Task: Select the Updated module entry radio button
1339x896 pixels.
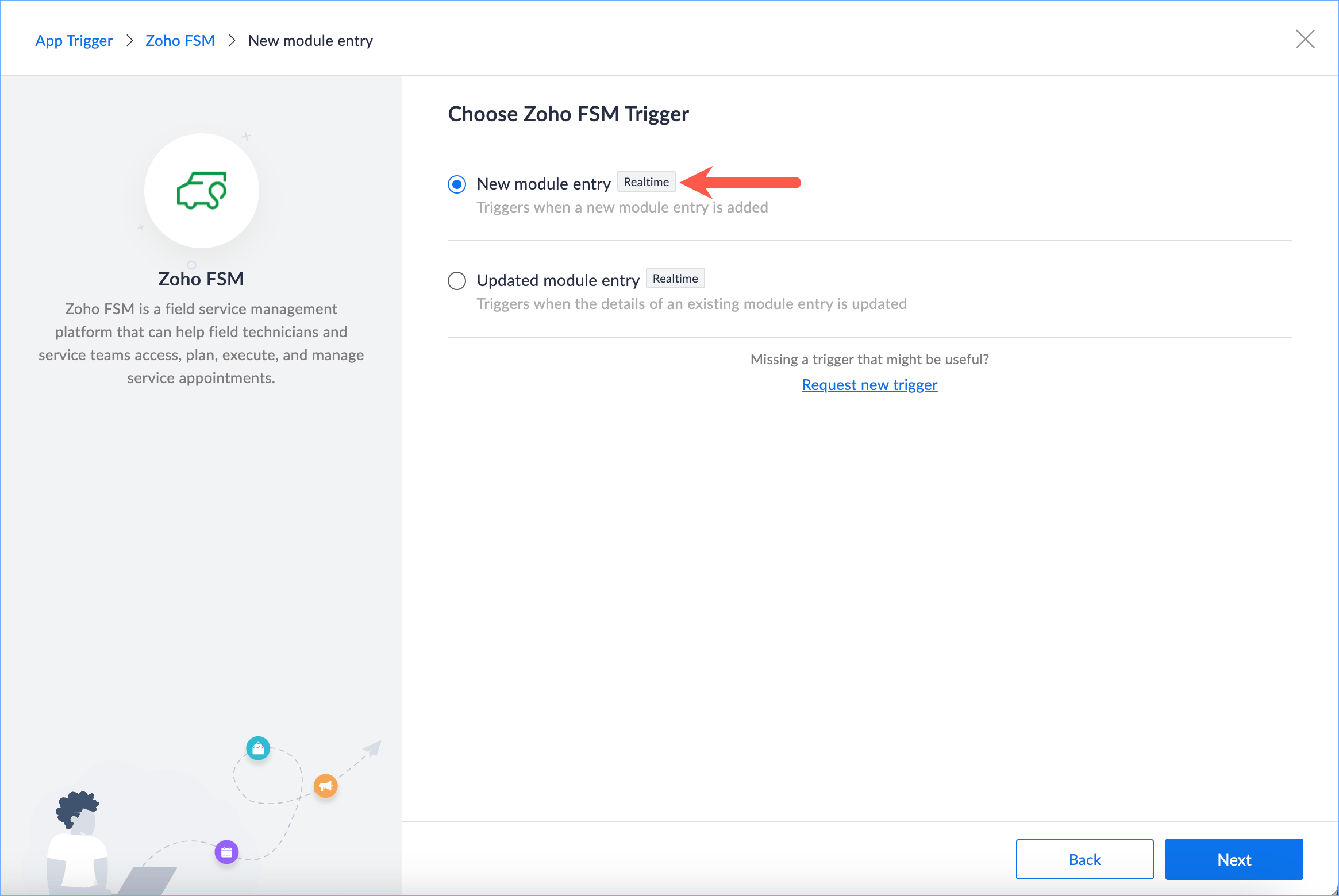Action: 457,281
